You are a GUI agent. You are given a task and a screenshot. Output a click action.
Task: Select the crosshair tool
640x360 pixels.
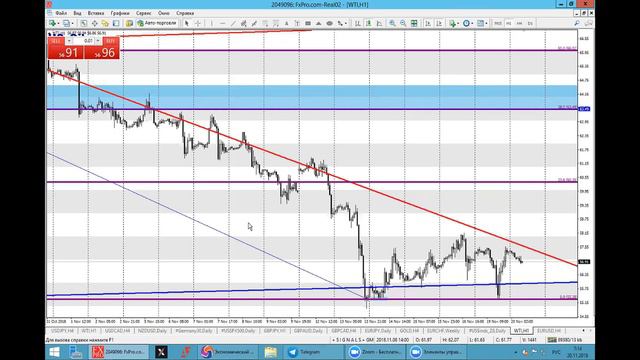coord(198,23)
